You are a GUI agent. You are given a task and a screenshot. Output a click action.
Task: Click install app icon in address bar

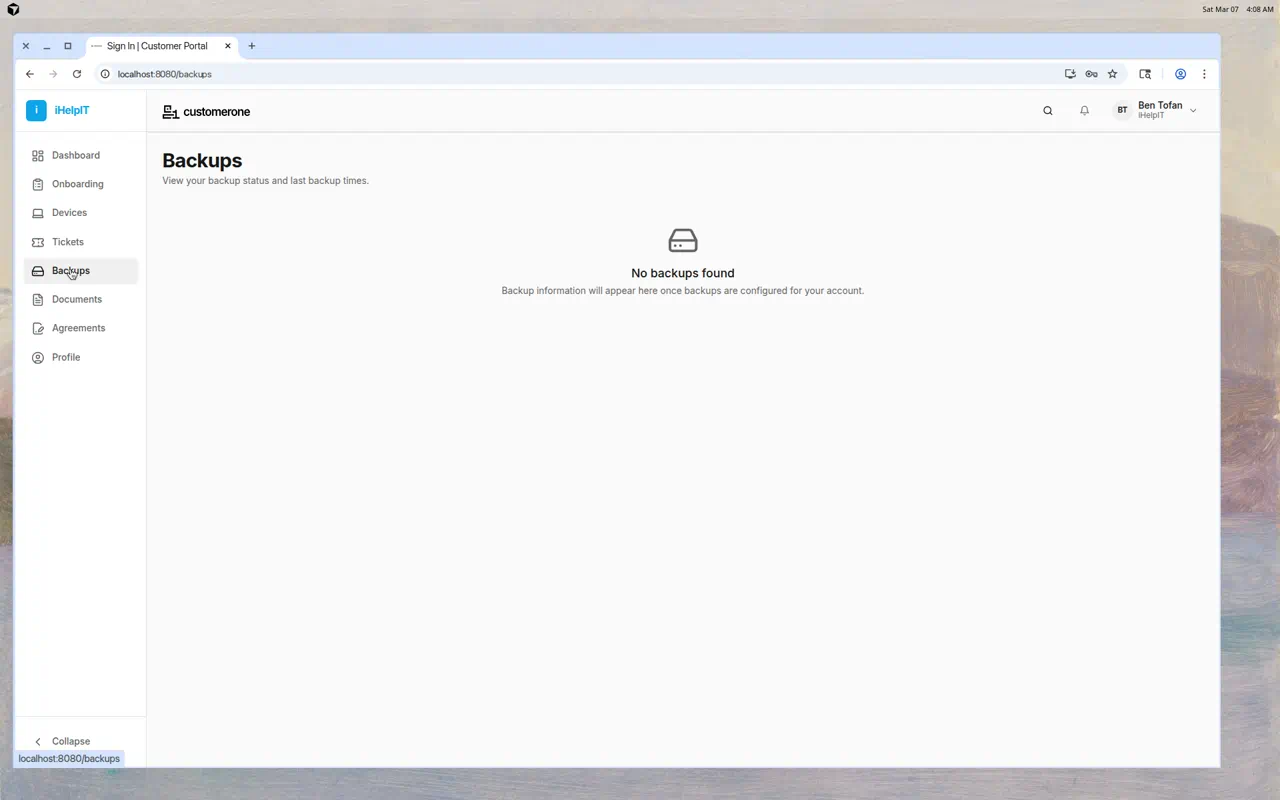[1070, 74]
